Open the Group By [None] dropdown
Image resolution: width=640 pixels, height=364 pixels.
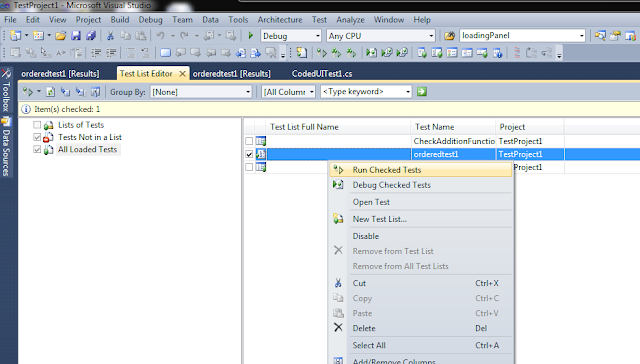(248, 92)
